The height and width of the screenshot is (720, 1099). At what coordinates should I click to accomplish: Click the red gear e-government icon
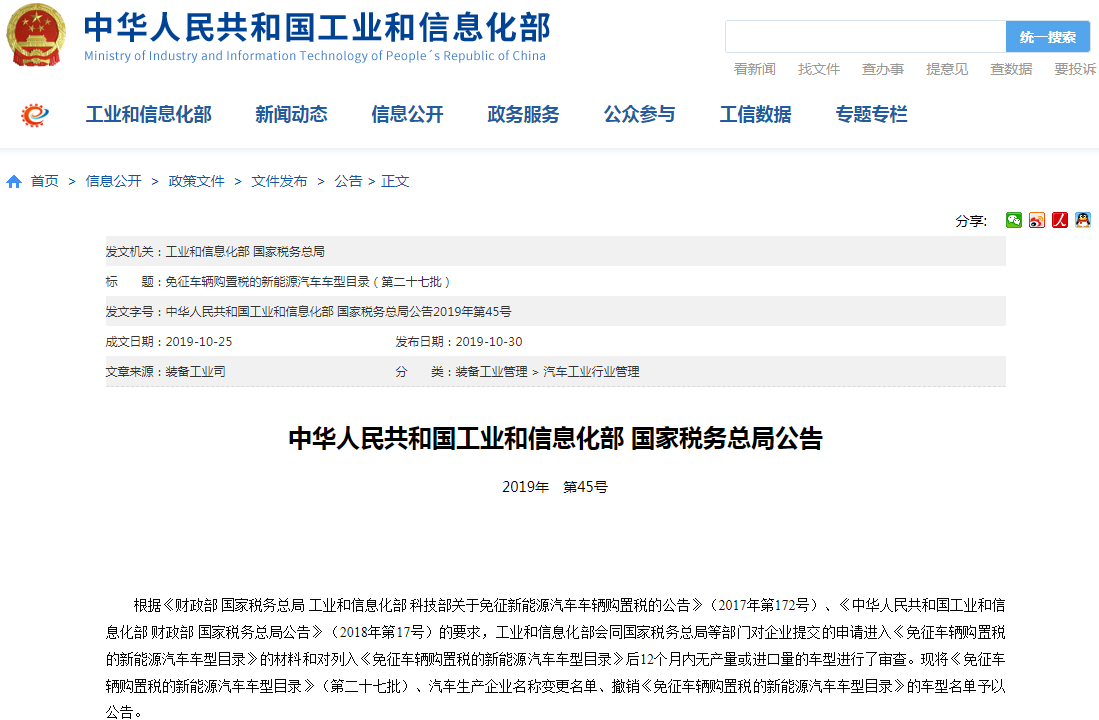point(35,114)
